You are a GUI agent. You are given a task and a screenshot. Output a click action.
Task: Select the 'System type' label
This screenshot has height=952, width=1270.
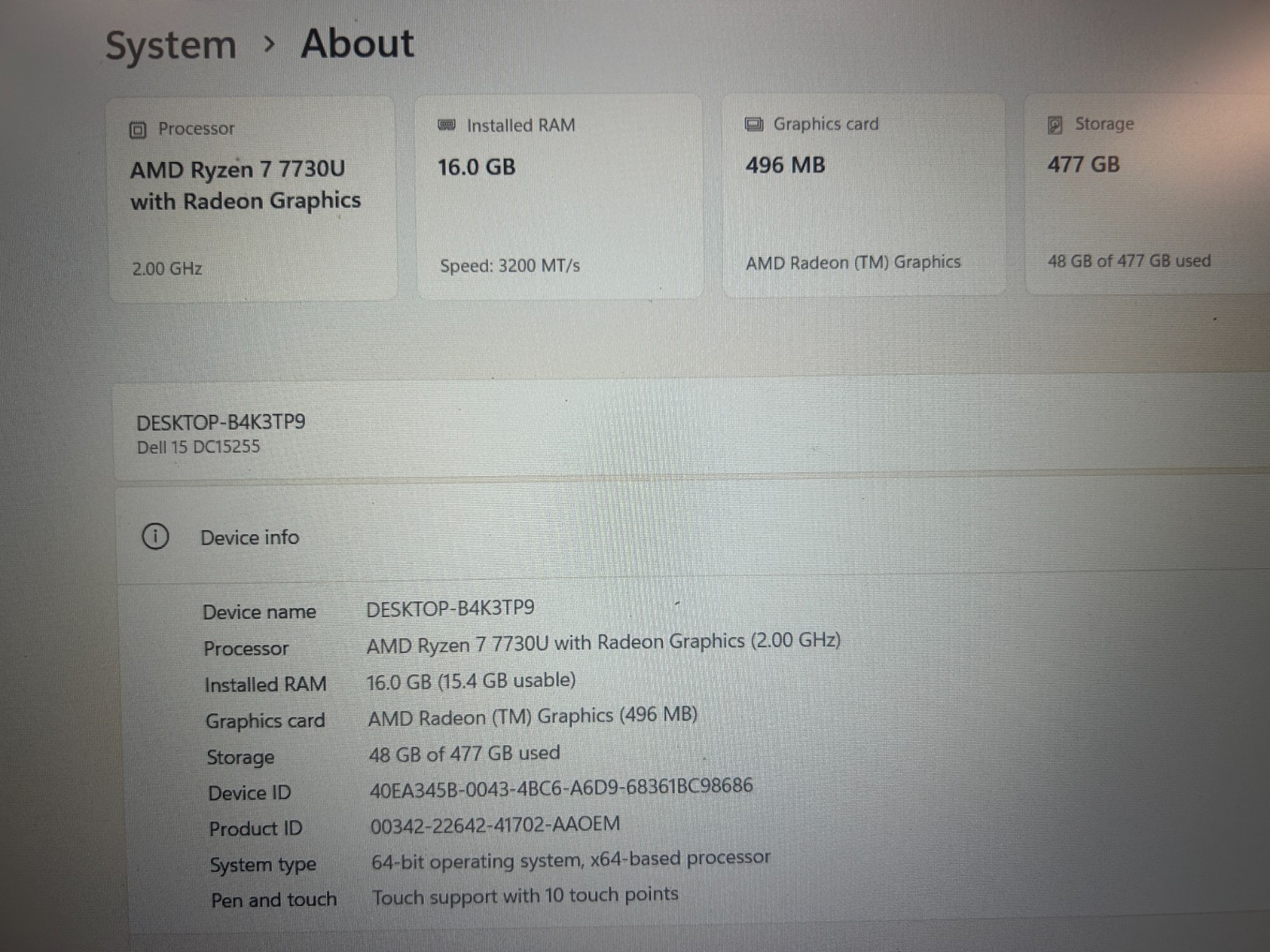click(x=263, y=866)
